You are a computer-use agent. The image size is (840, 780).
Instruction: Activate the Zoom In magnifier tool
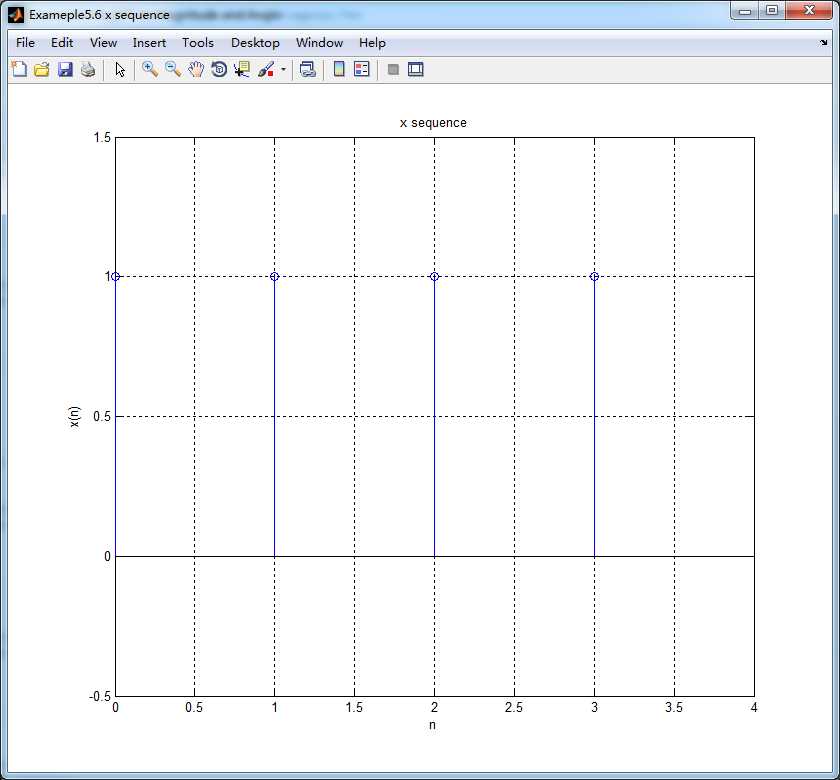(150, 69)
